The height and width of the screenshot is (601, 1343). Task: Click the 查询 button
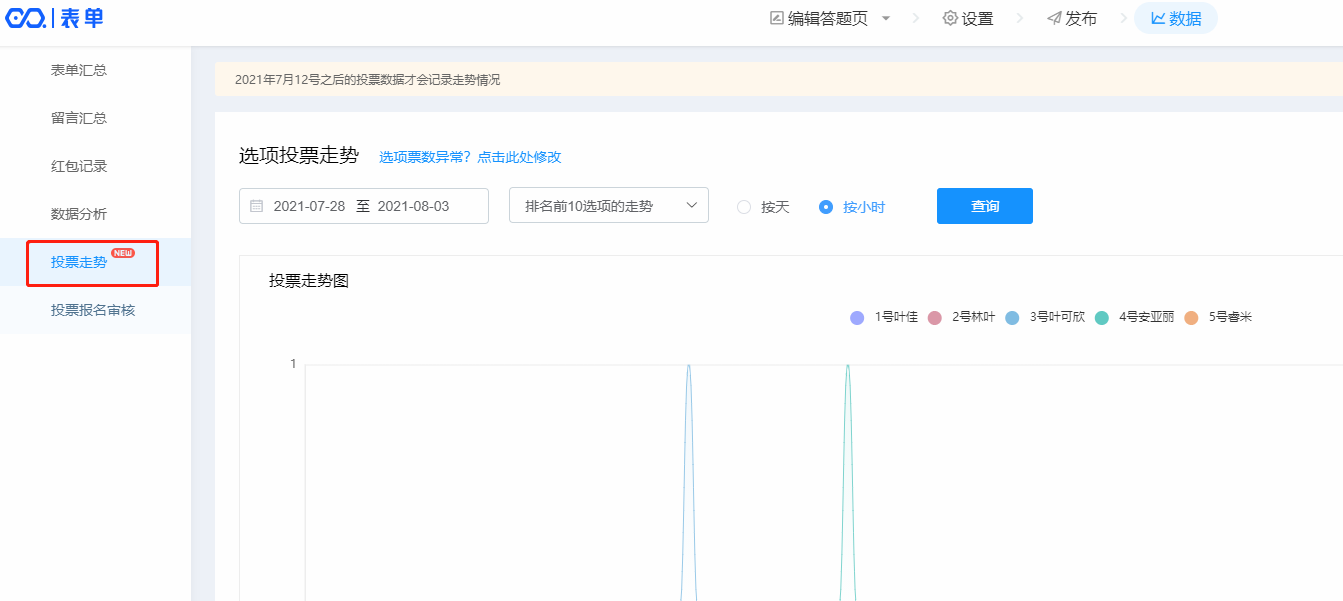click(985, 206)
